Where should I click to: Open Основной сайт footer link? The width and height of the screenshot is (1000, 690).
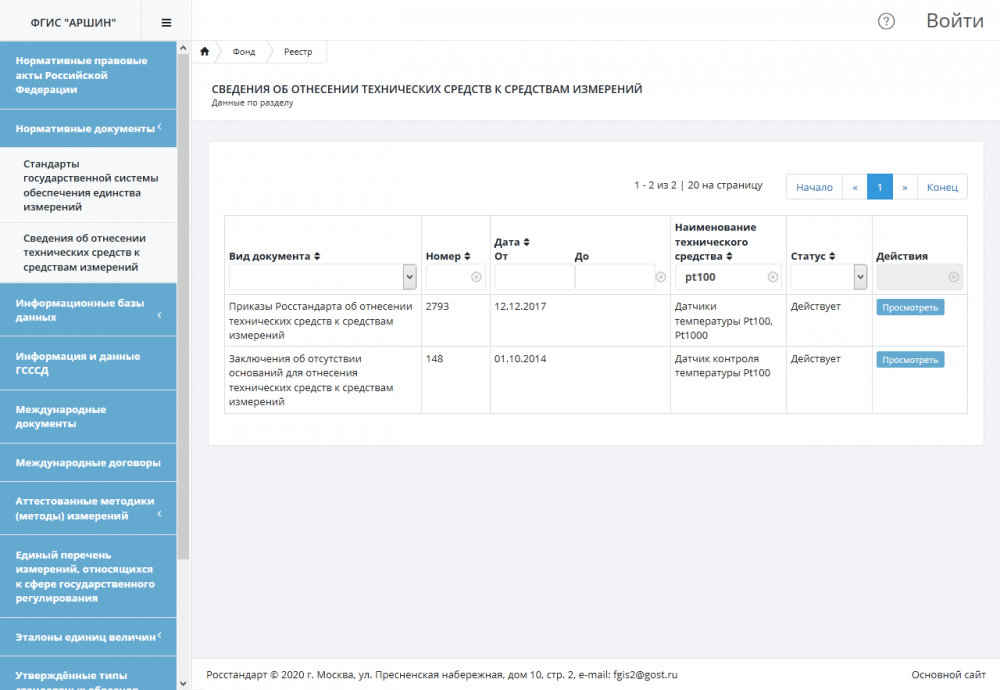pyautogui.click(x=948, y=675)
